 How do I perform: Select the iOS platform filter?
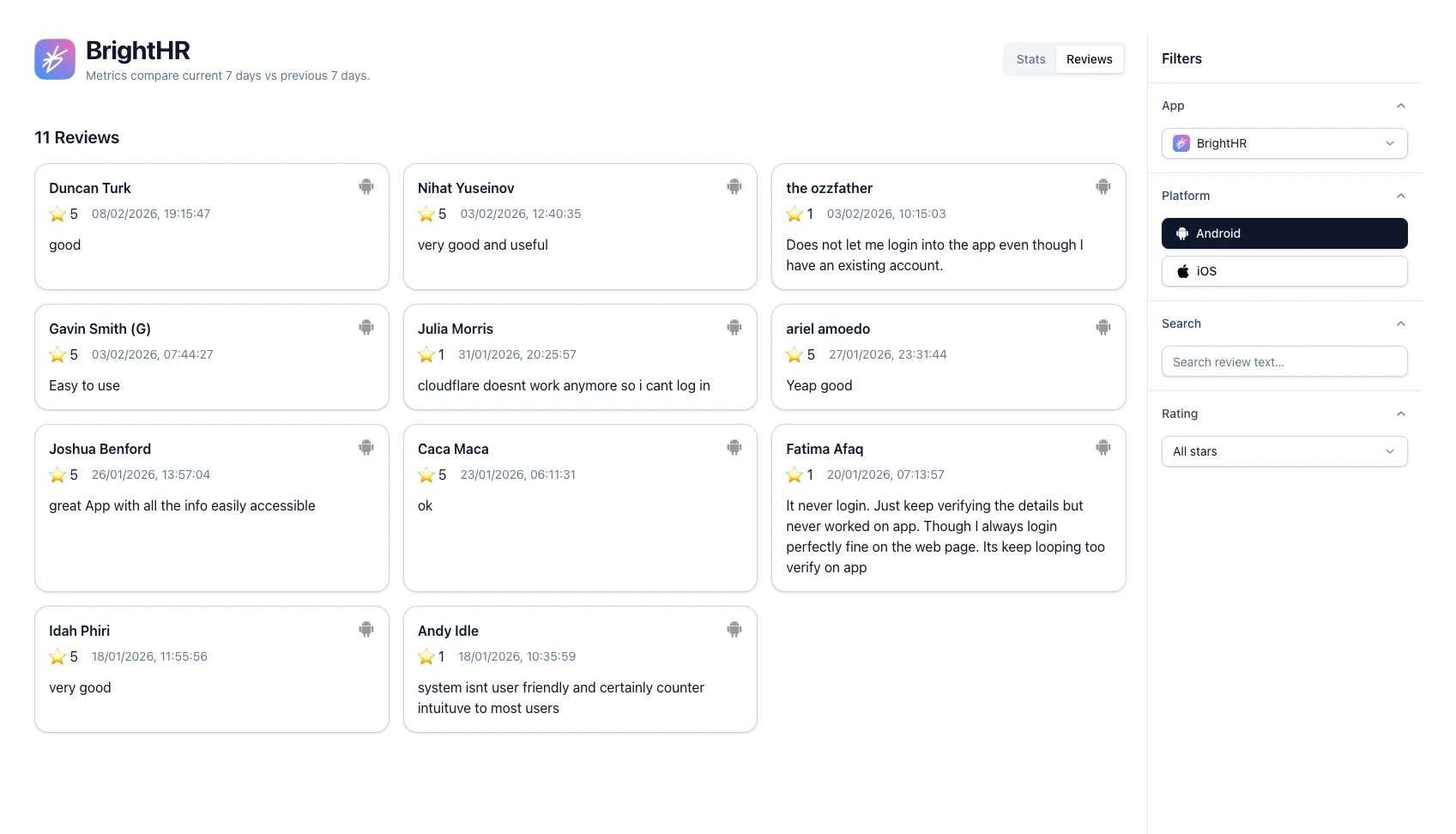pyautogui.click(x=1284, y=271)
